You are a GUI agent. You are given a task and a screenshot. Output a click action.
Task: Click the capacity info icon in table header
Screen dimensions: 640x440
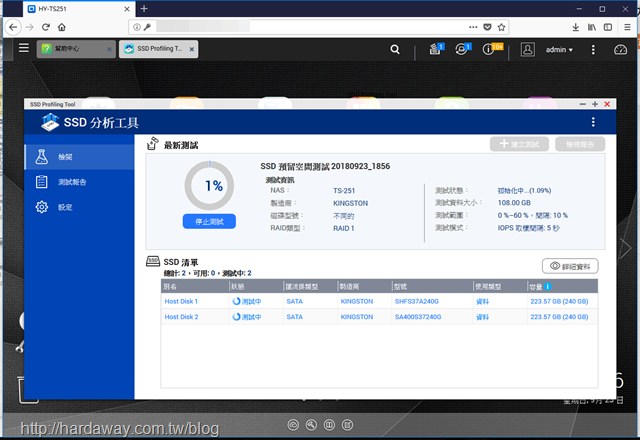coord(548,287)
